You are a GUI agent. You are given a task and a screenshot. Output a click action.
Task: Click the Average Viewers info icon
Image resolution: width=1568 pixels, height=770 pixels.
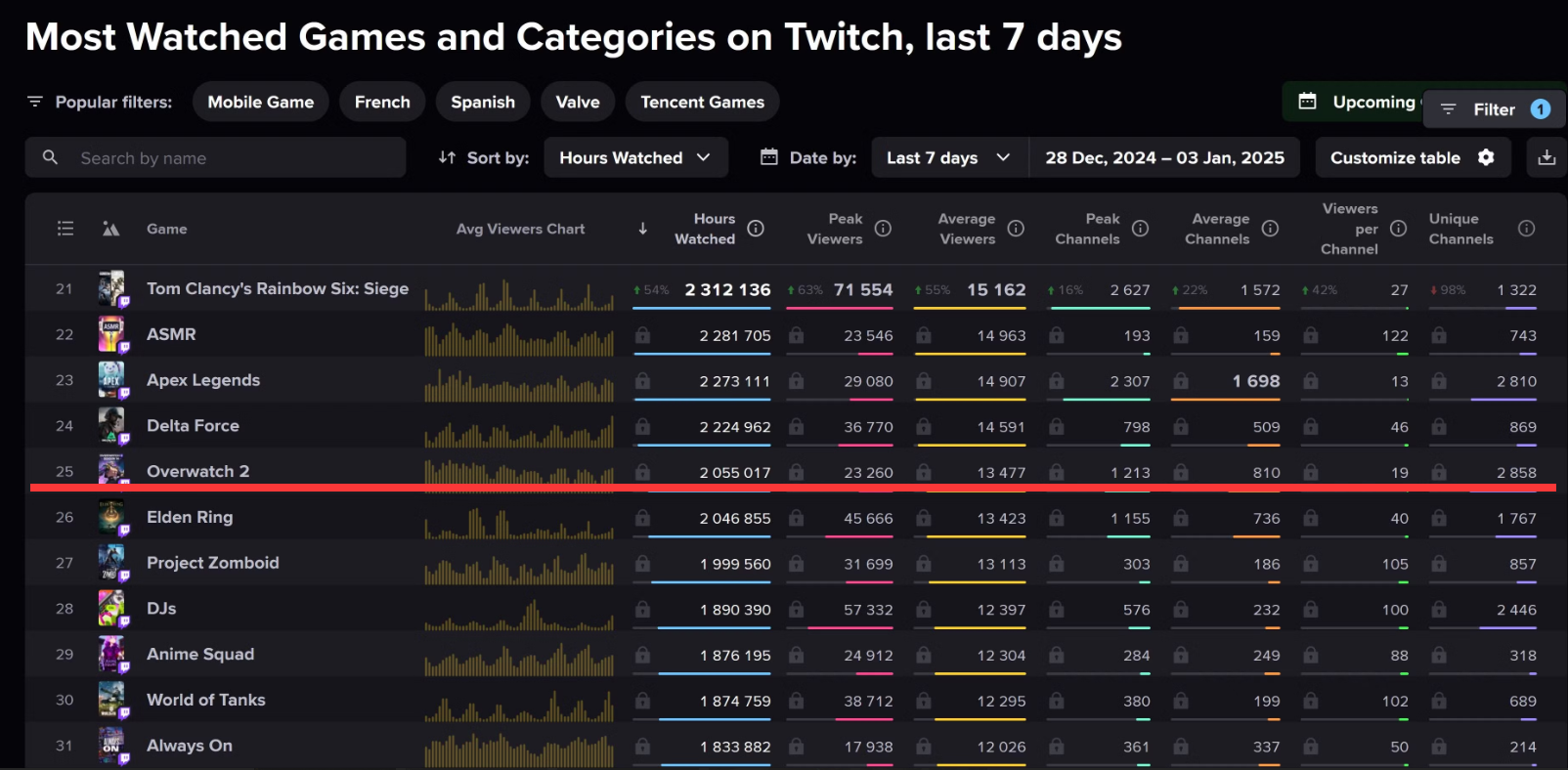tap(1016, 229)
